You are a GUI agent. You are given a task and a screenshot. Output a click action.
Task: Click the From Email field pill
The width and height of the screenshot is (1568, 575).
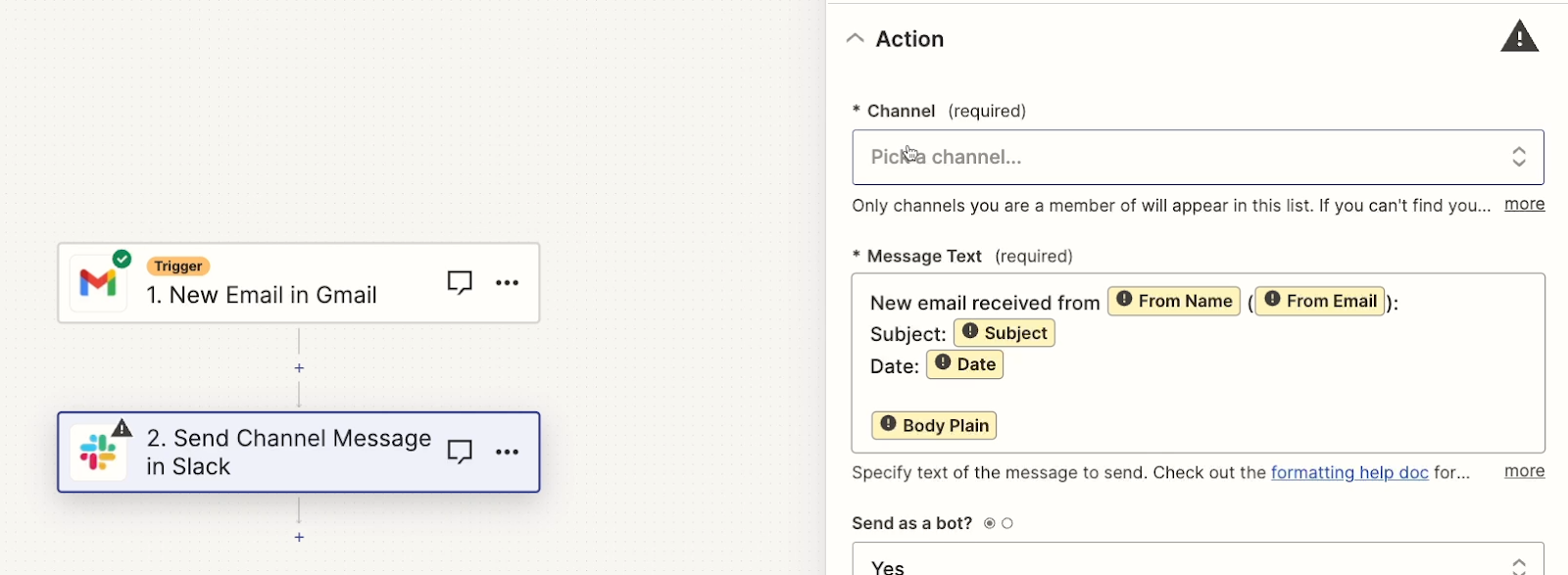(x=1320, y=301)
